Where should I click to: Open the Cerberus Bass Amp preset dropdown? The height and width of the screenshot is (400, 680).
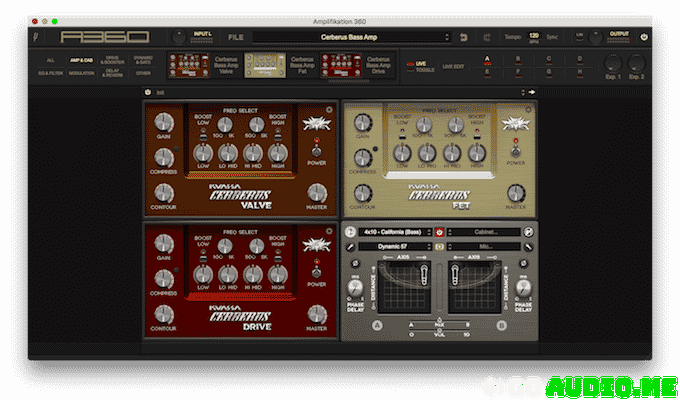(350, 37)
